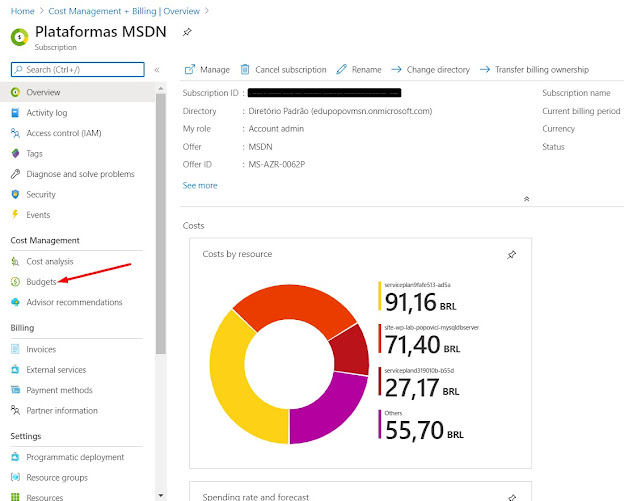Image resolution: width=624 pixels, height=501 pixels.
Task: Click the 71,40 BRL legend entry
Action: pos(429,339)
